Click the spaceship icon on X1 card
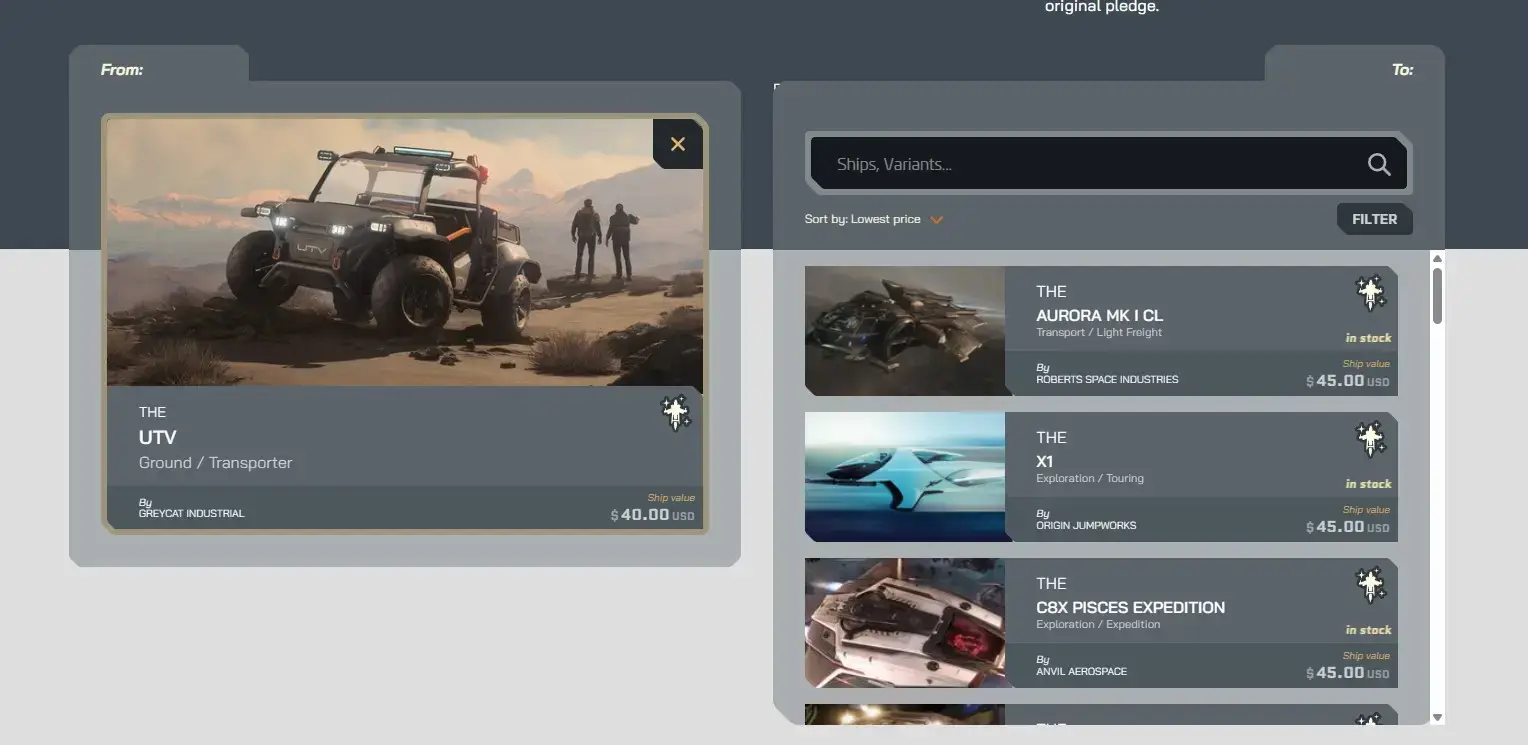The width and height of the screenshot is (1528, 745). click(1369, 439)
